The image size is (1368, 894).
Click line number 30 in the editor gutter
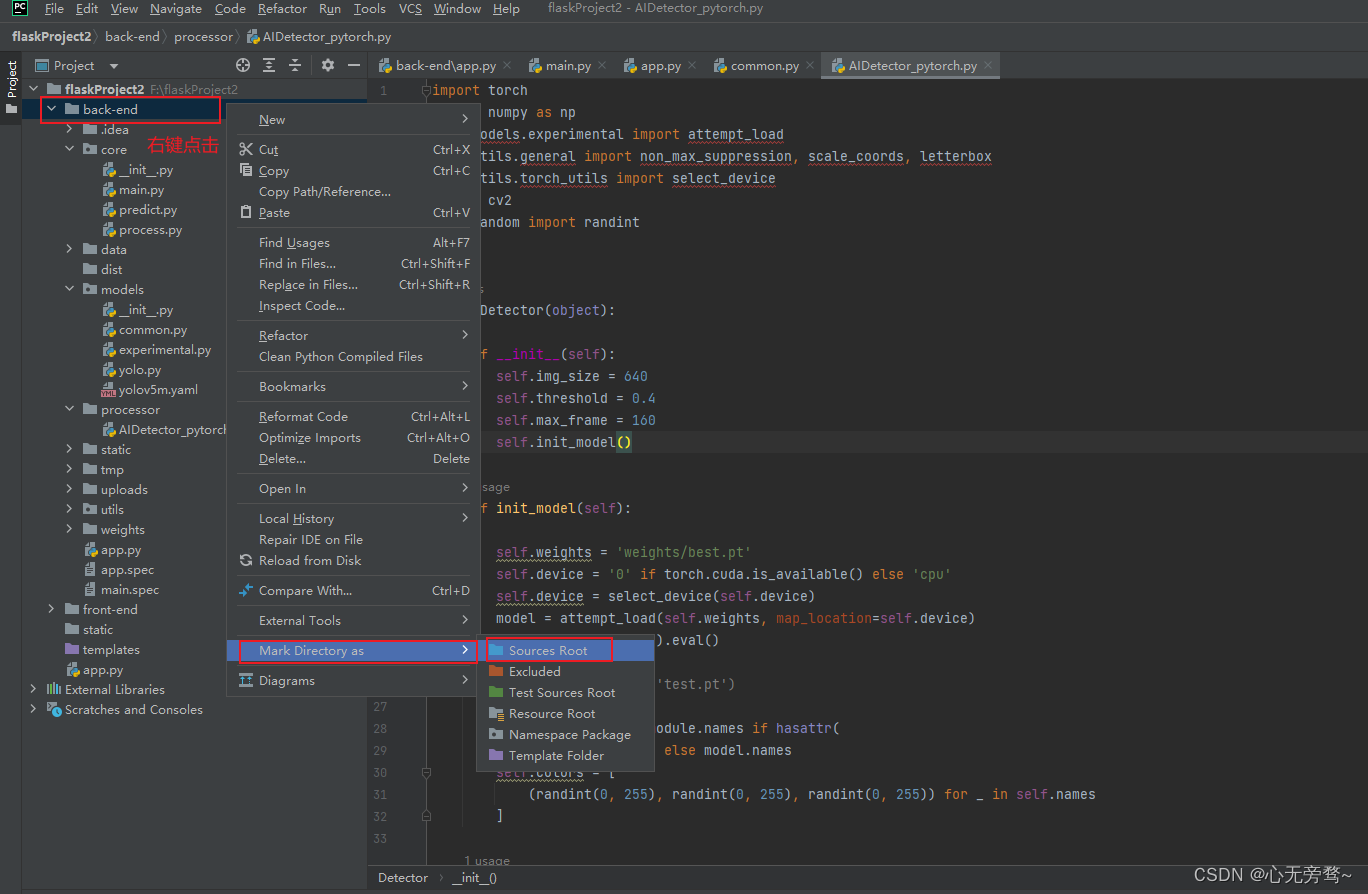coord(380,772)
